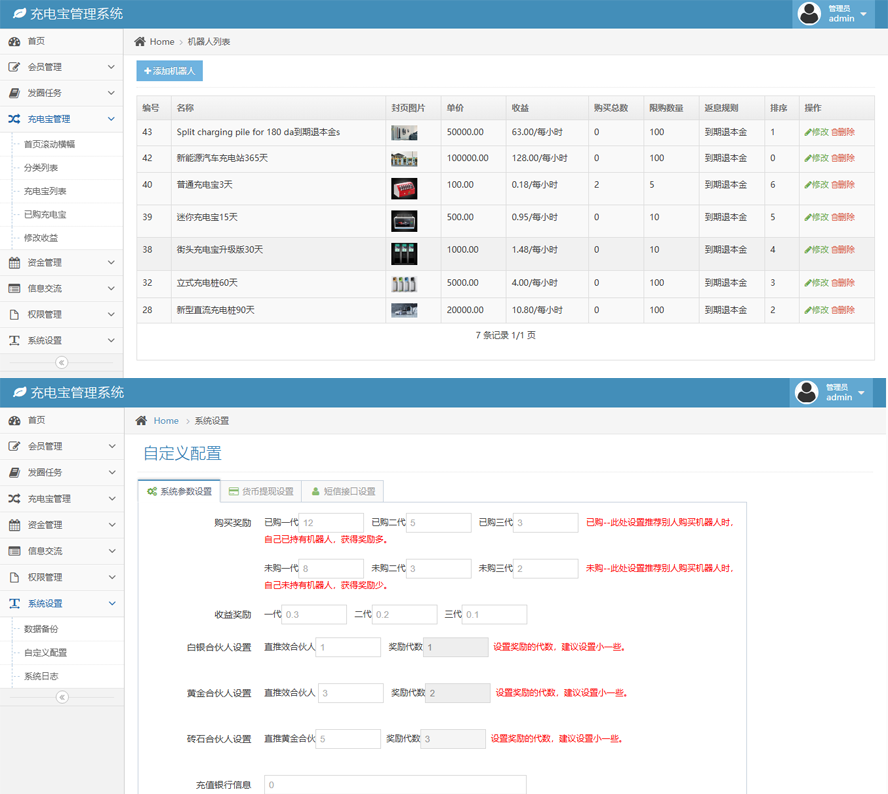Click the delete icon for 立式充电桩60天
The height and width of the screenshot is (794, 888).
tap(834, 283)
